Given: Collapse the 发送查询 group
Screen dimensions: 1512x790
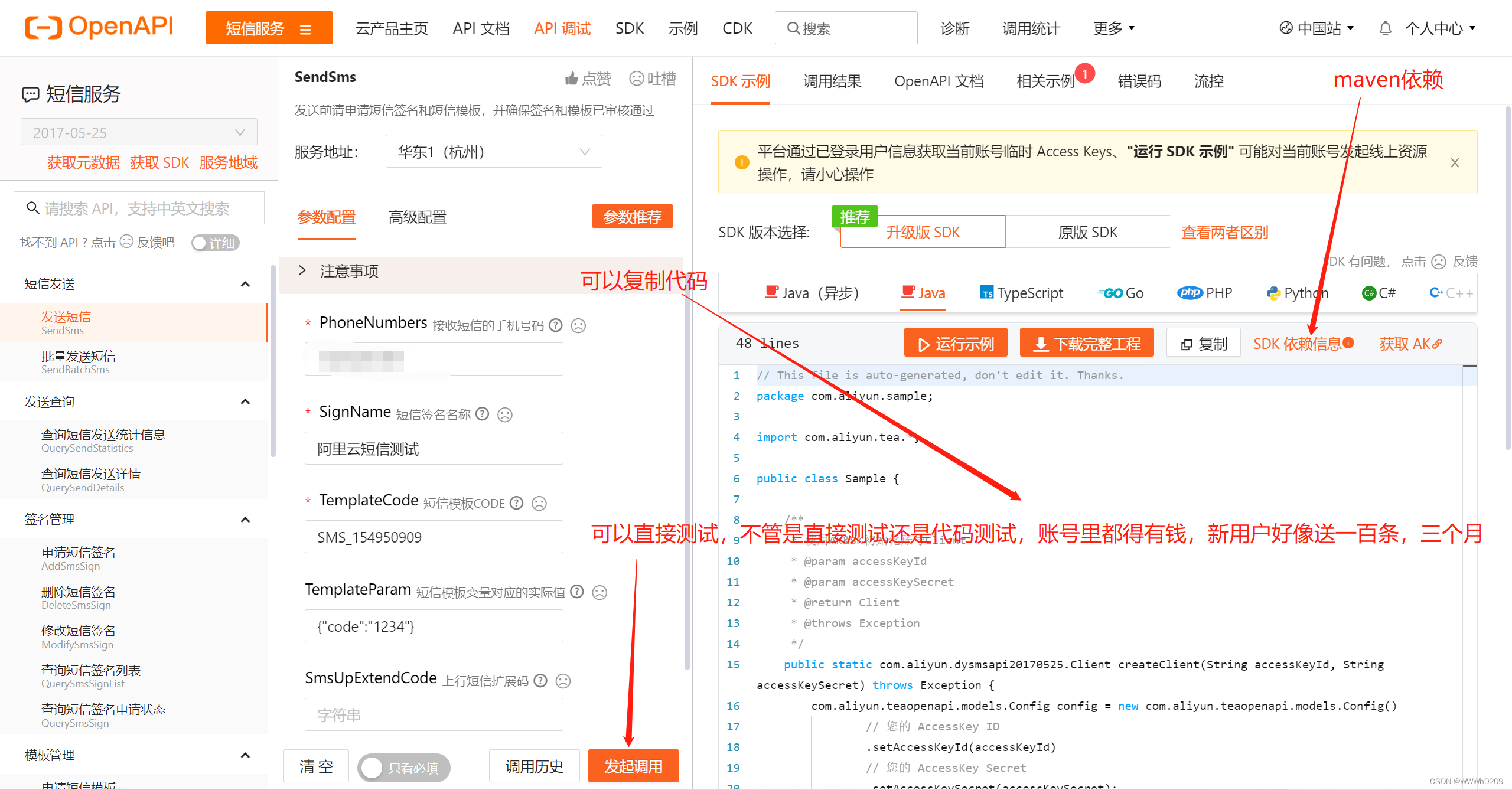Looking at the screenshot, I should (246, 401).
